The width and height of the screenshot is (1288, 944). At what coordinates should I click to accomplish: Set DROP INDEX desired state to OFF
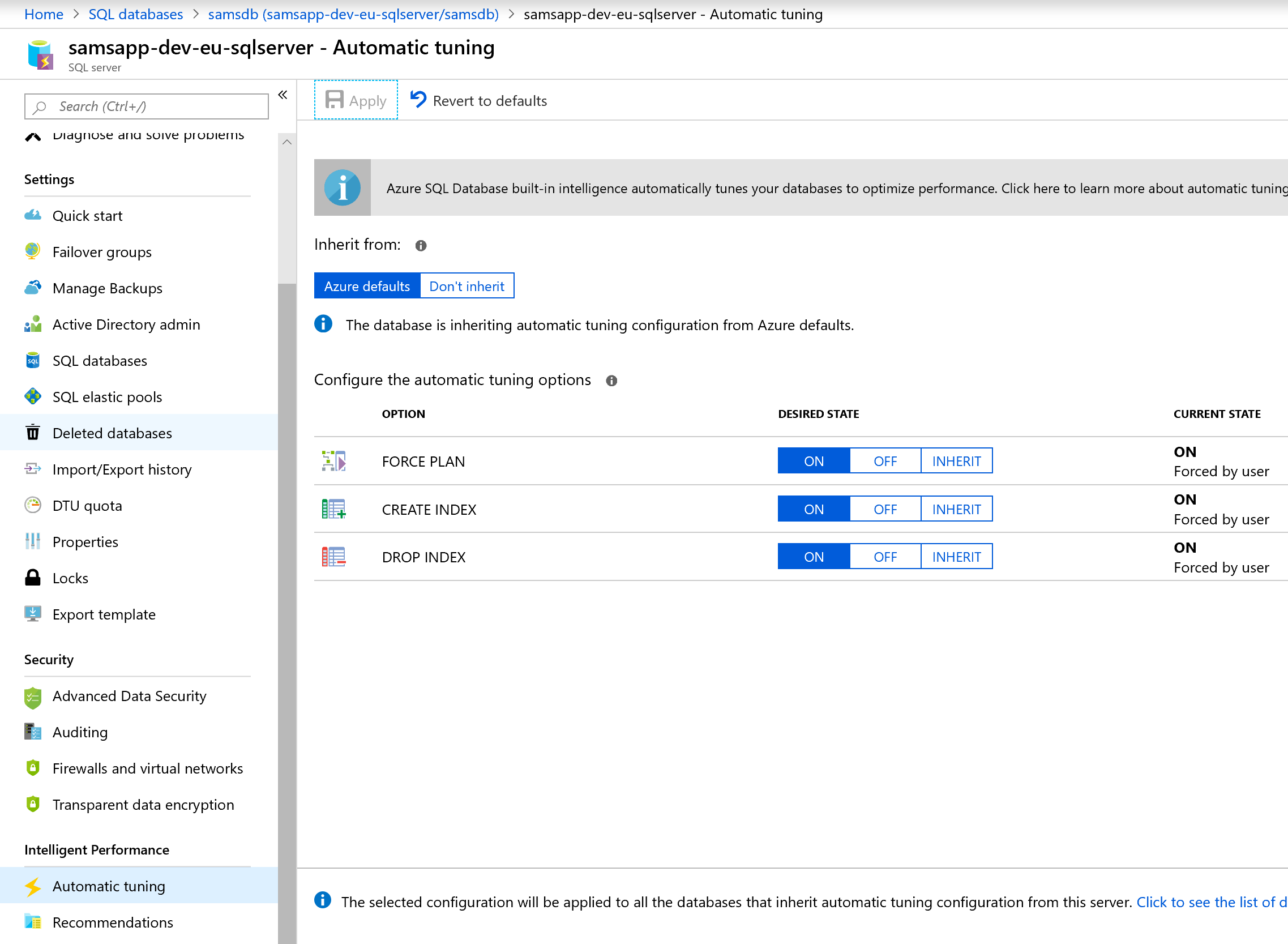pyautogui.click(x=885, y=557)
